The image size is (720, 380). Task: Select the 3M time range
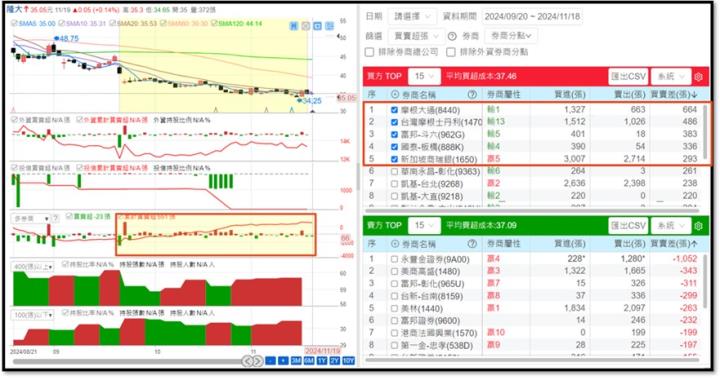click(x=296, y=361)
